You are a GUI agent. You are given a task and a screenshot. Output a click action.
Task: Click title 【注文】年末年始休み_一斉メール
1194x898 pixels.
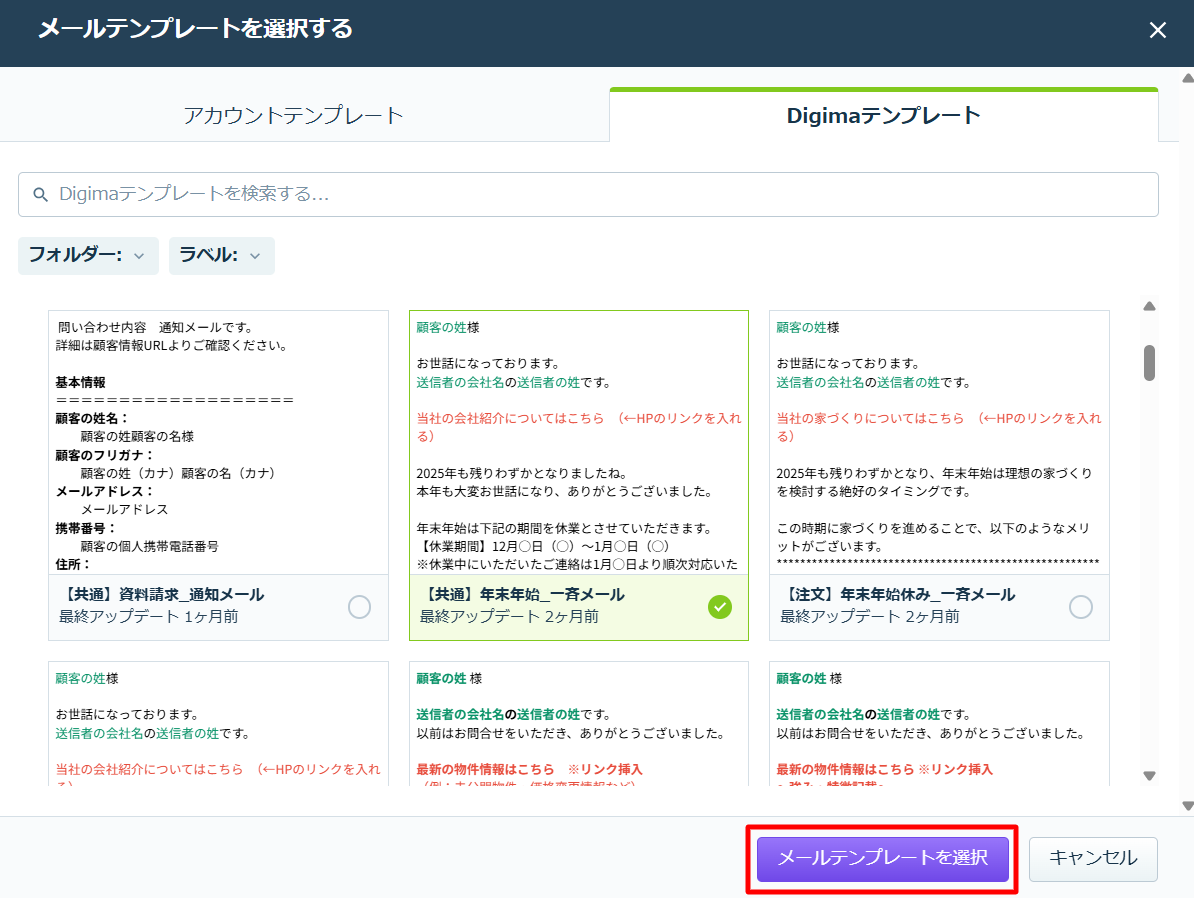point(898,595)
